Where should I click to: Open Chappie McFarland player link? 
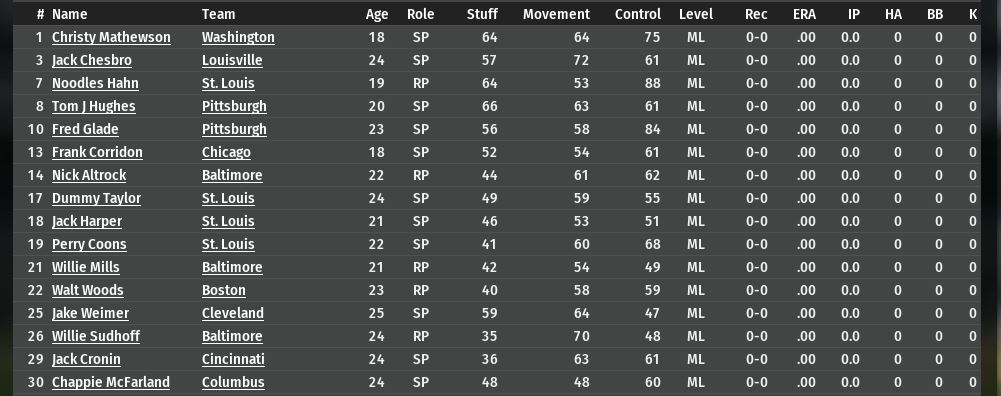[x=111, y=382]
